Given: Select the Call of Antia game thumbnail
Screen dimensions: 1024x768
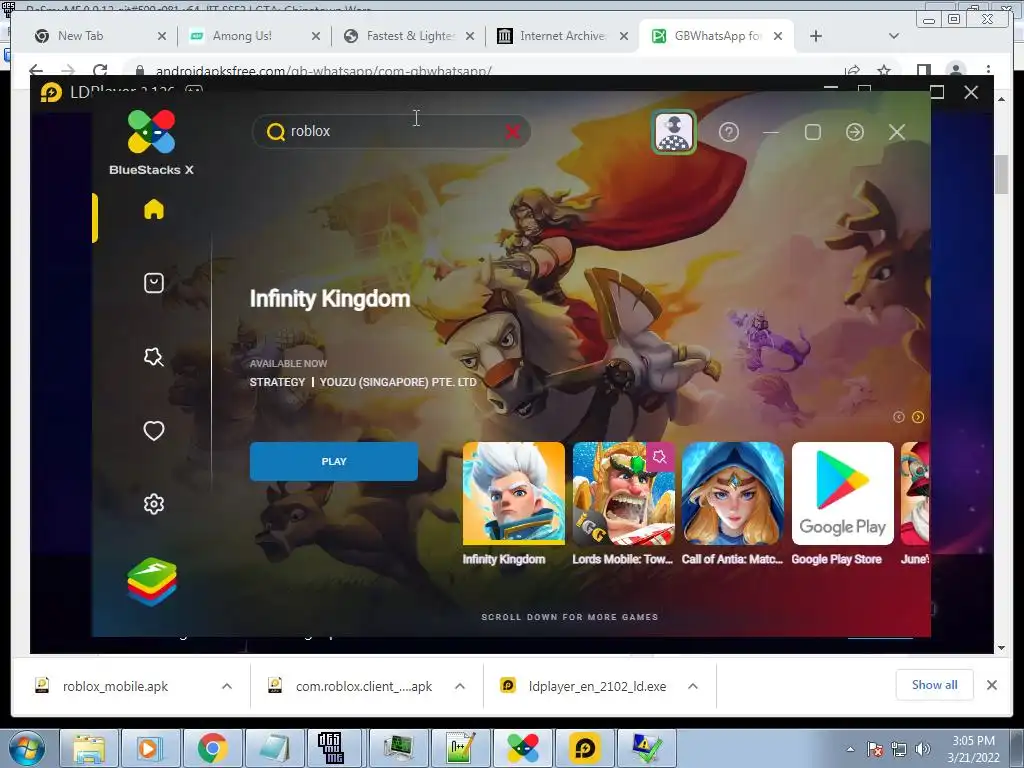Looking at the screenshot, I should click(733, 494).
